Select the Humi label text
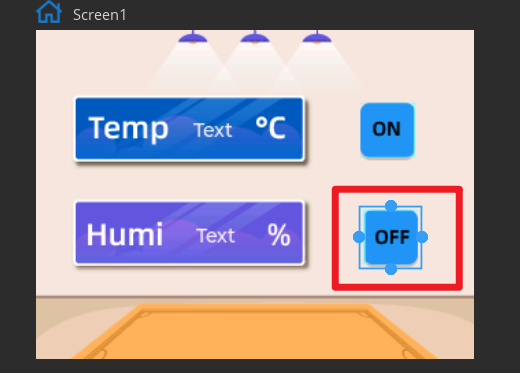This screenshot has width=520, height=373. (125, 235)
